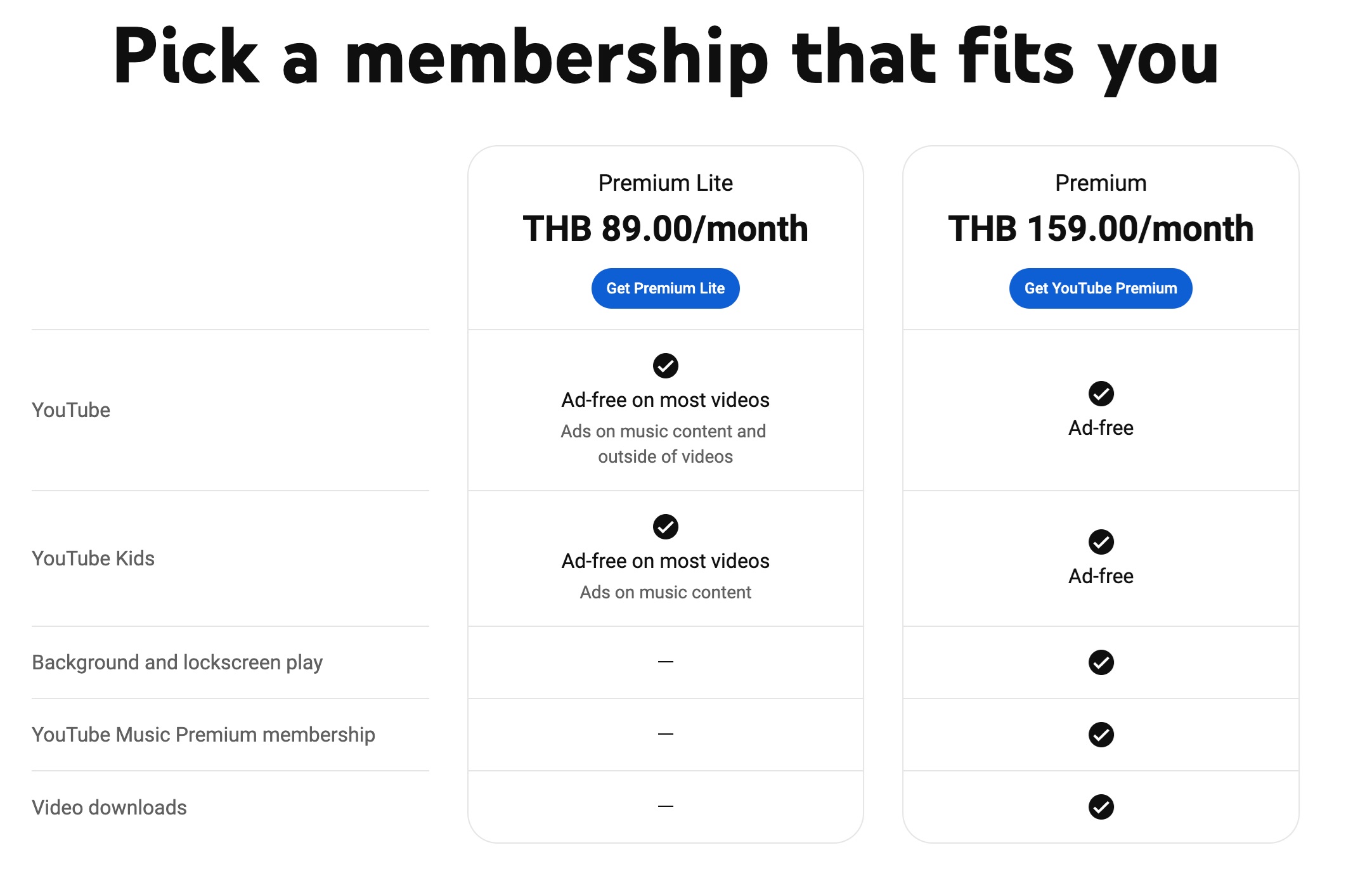Screen dimensions: 1372x876
Task: Click the THB 159.00/month price
Action: click(1101, 229)
